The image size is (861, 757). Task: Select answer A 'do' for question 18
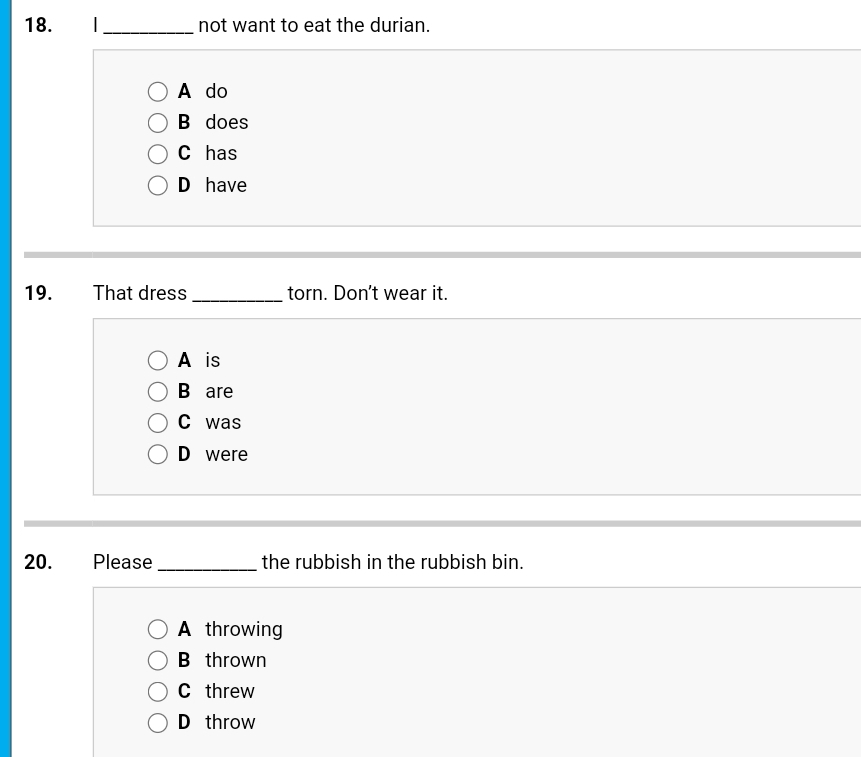pos(157,91)
